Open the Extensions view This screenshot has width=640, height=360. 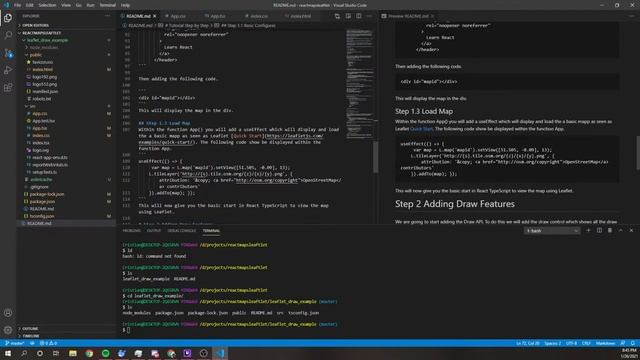pos(8,88)
